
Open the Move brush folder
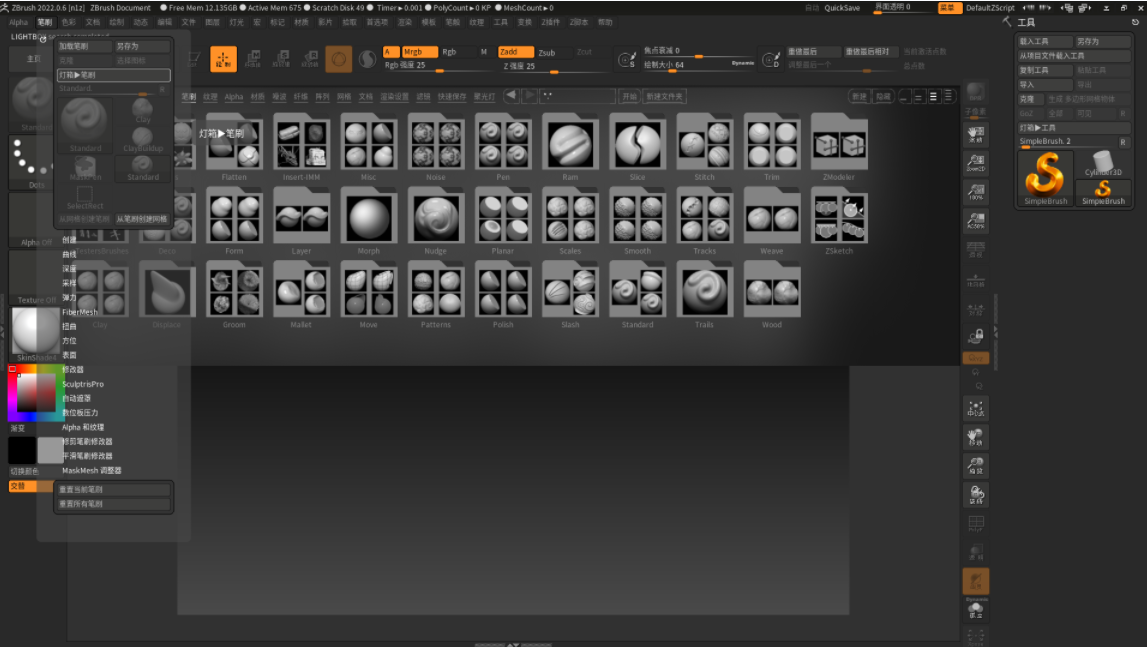click(x=368, y=295)
